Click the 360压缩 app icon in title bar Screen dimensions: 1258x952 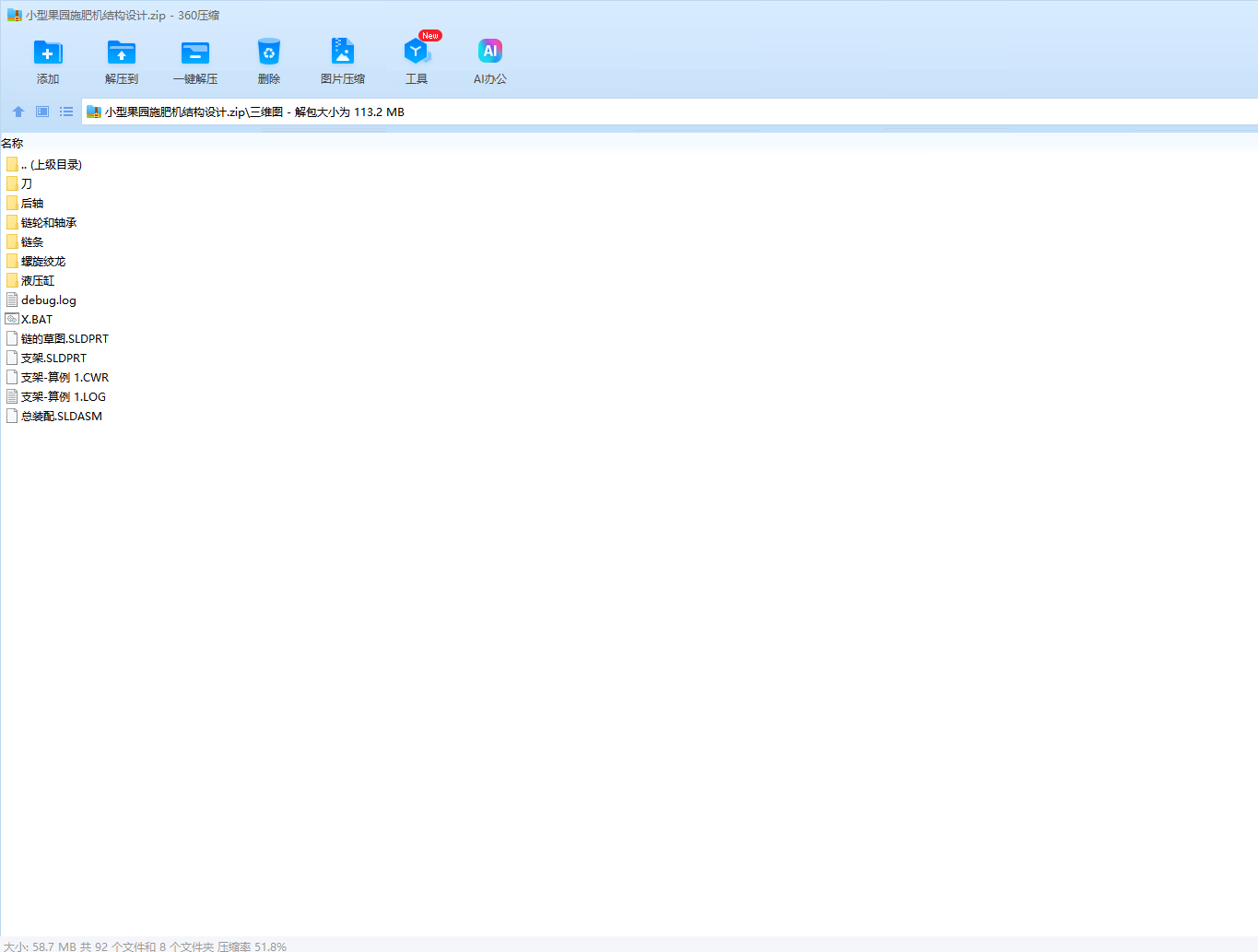(x=14, y=16)
